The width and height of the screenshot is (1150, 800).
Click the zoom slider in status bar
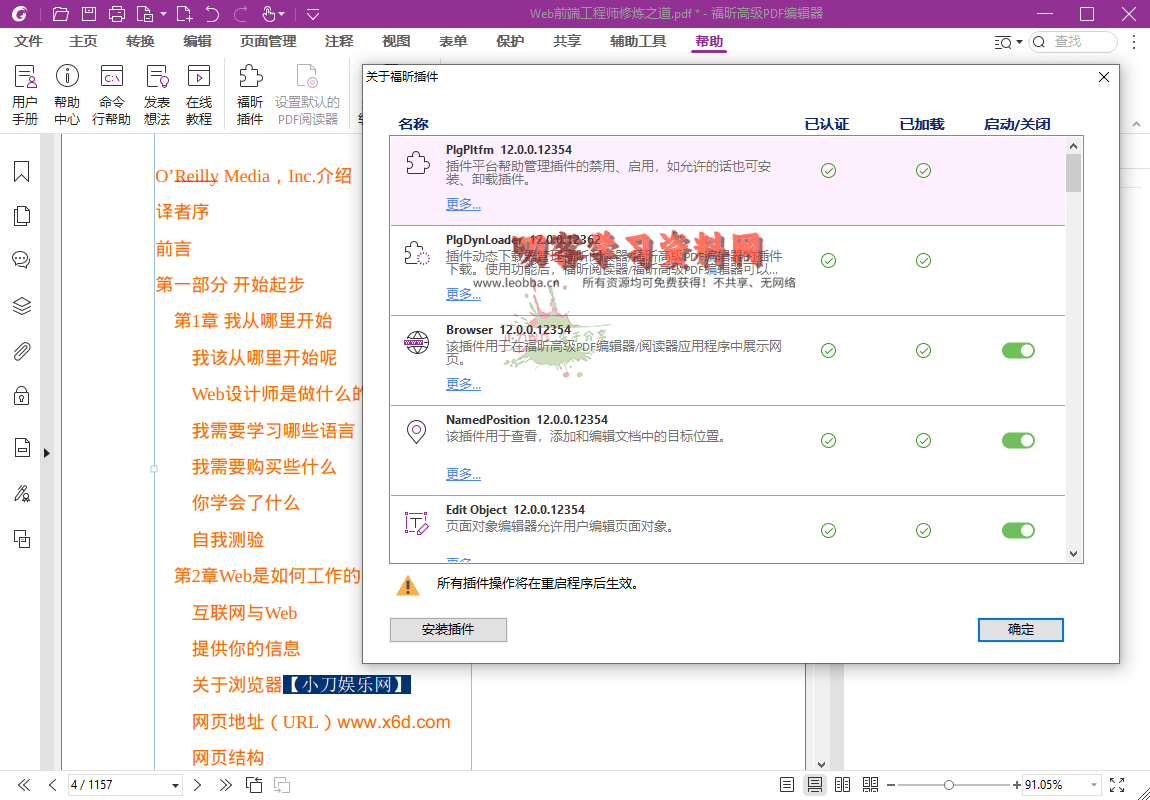click(x=949, y=785)
